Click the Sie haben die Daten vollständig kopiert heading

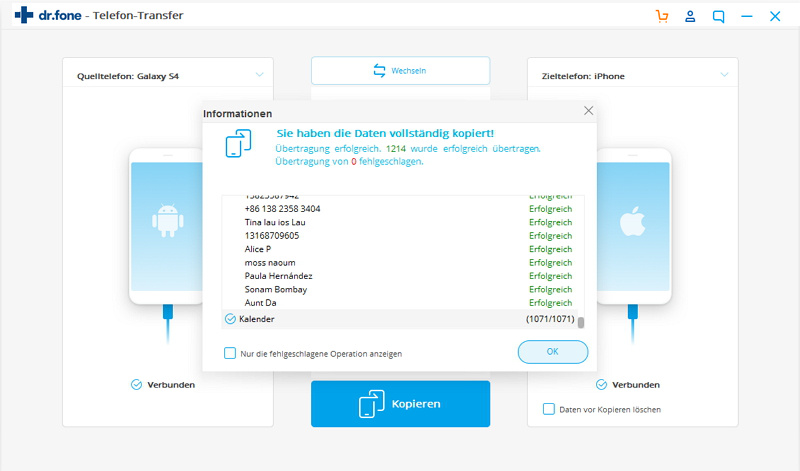(x=385, y=133)
